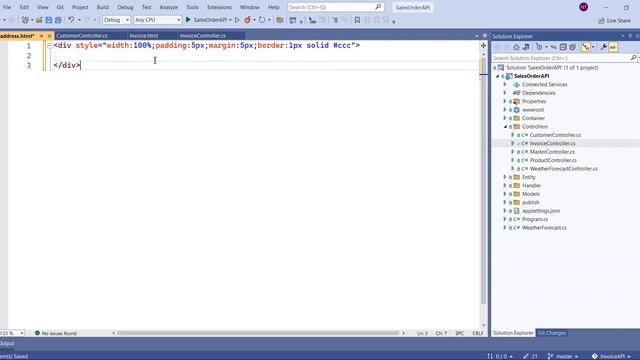Click the pencil pending changes count
This screenshot has height=360, width=640.
pyautogui.click(x=530, y=356)
